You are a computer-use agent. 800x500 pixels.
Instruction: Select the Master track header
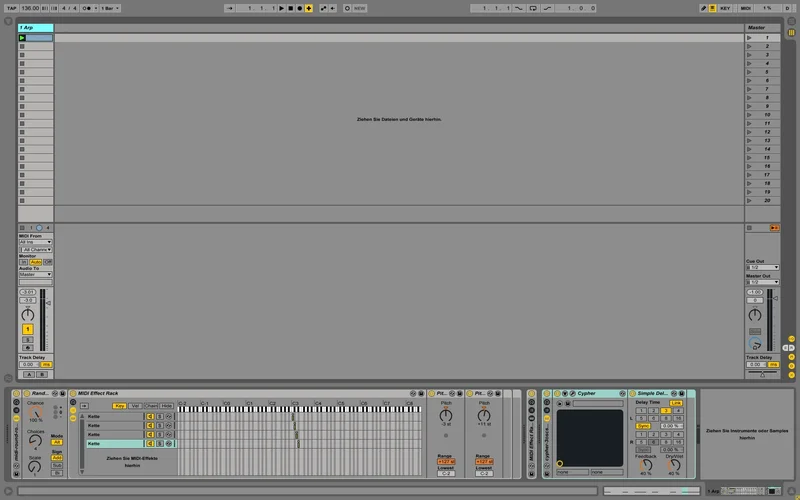tap(762, 28)
